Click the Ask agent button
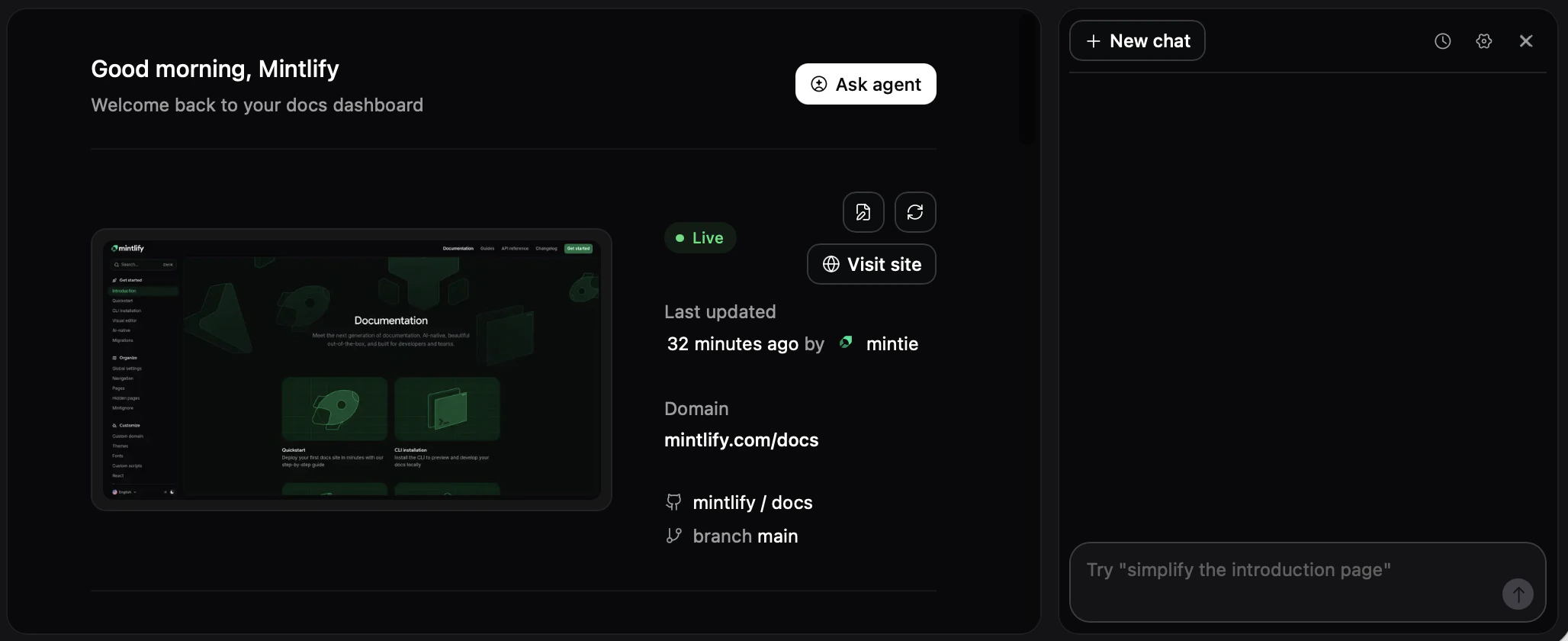 click(x=866, y=84)
